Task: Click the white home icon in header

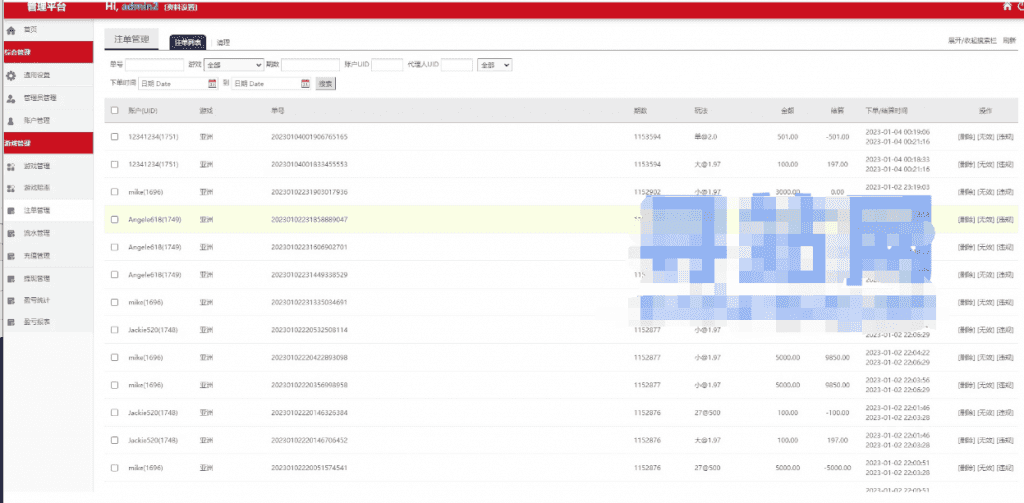Action: (1006, 7)
